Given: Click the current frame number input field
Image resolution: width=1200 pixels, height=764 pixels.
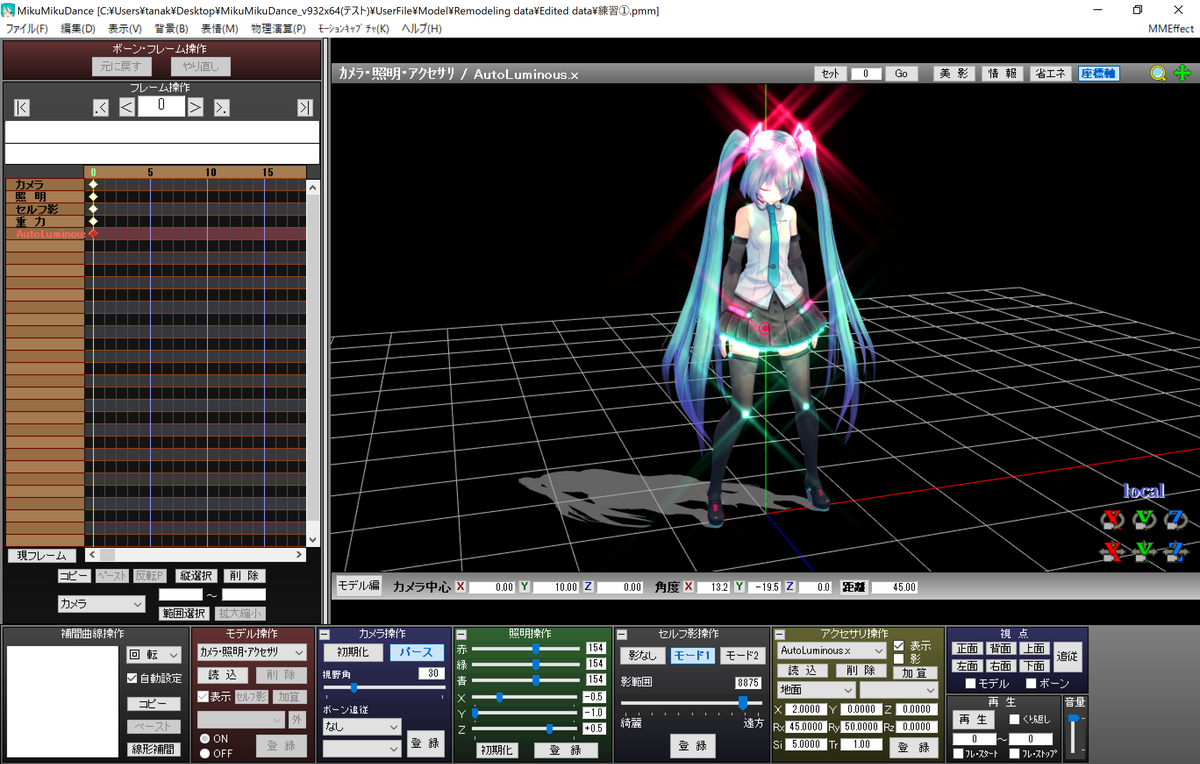Looking at the screenshot, I should pyautogui.click(x=161, y=106).
